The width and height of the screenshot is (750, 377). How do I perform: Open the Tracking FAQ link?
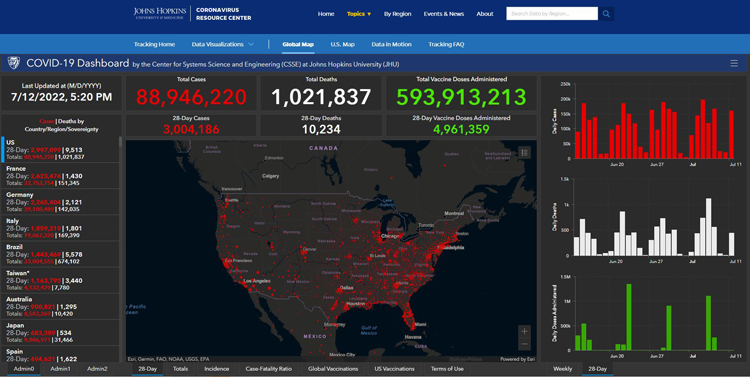point(446,44)
